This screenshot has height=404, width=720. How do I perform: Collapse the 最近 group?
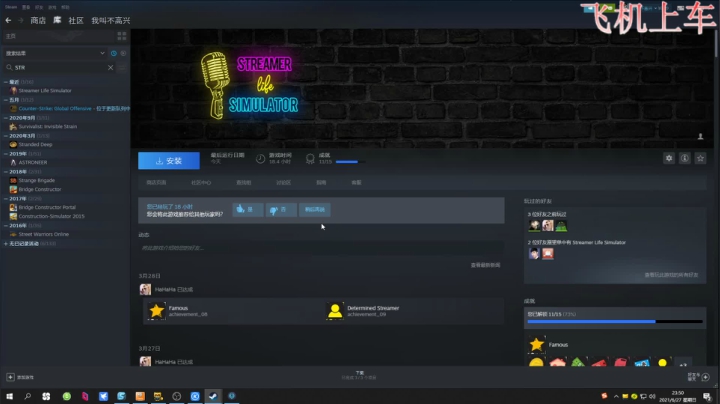coord(6,82)
